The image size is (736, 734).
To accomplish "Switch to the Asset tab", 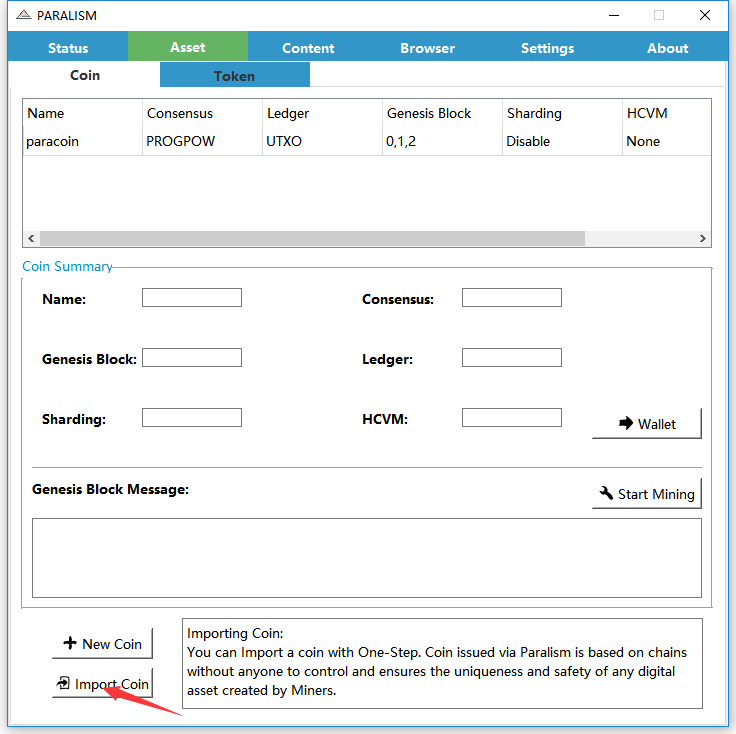I will point(188,47).
